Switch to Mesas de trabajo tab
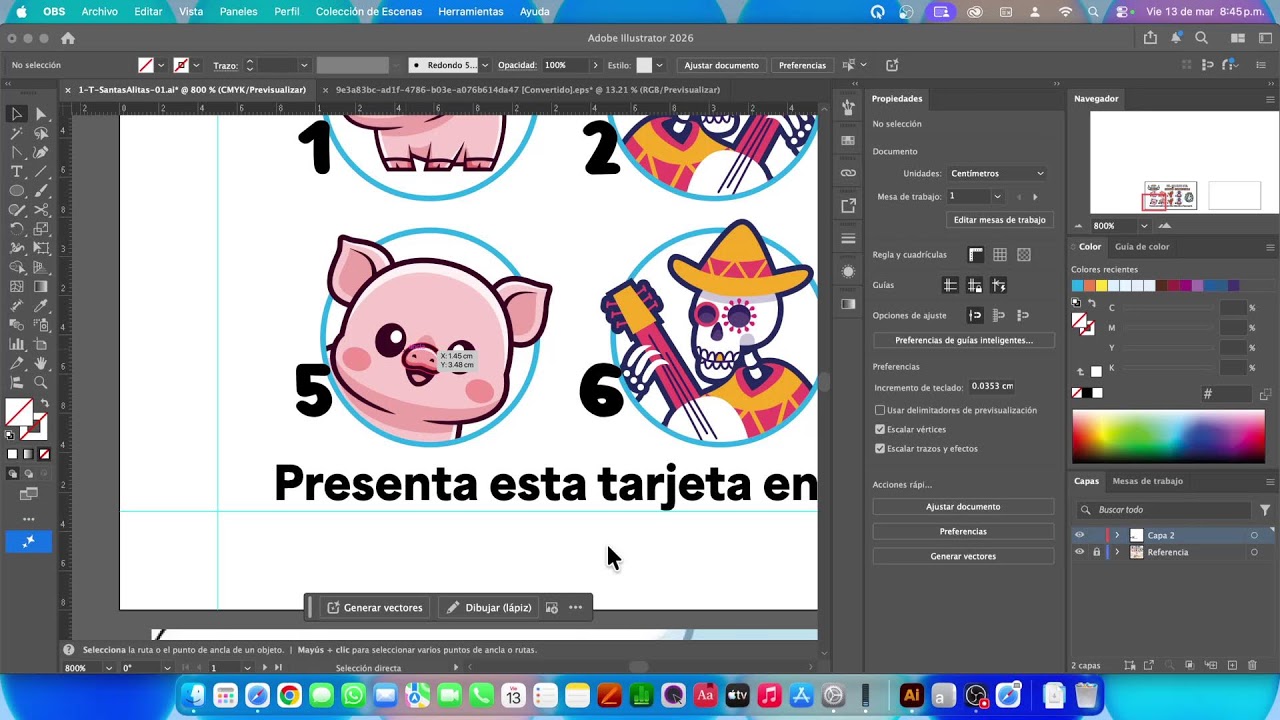1280x720 pixels. click(x=1147, y=481)
